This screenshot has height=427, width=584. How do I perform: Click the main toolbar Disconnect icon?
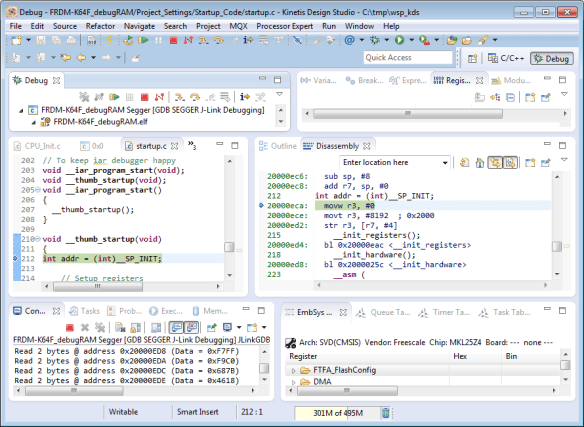click(188, 40)
